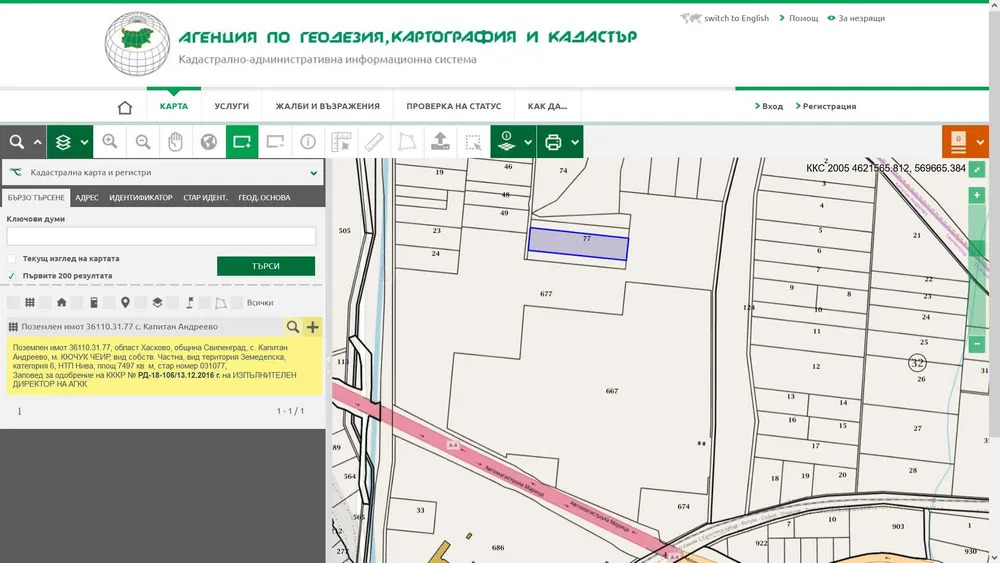
Task: Select the ruler measure tool
Action: click(x=374, y=142)
